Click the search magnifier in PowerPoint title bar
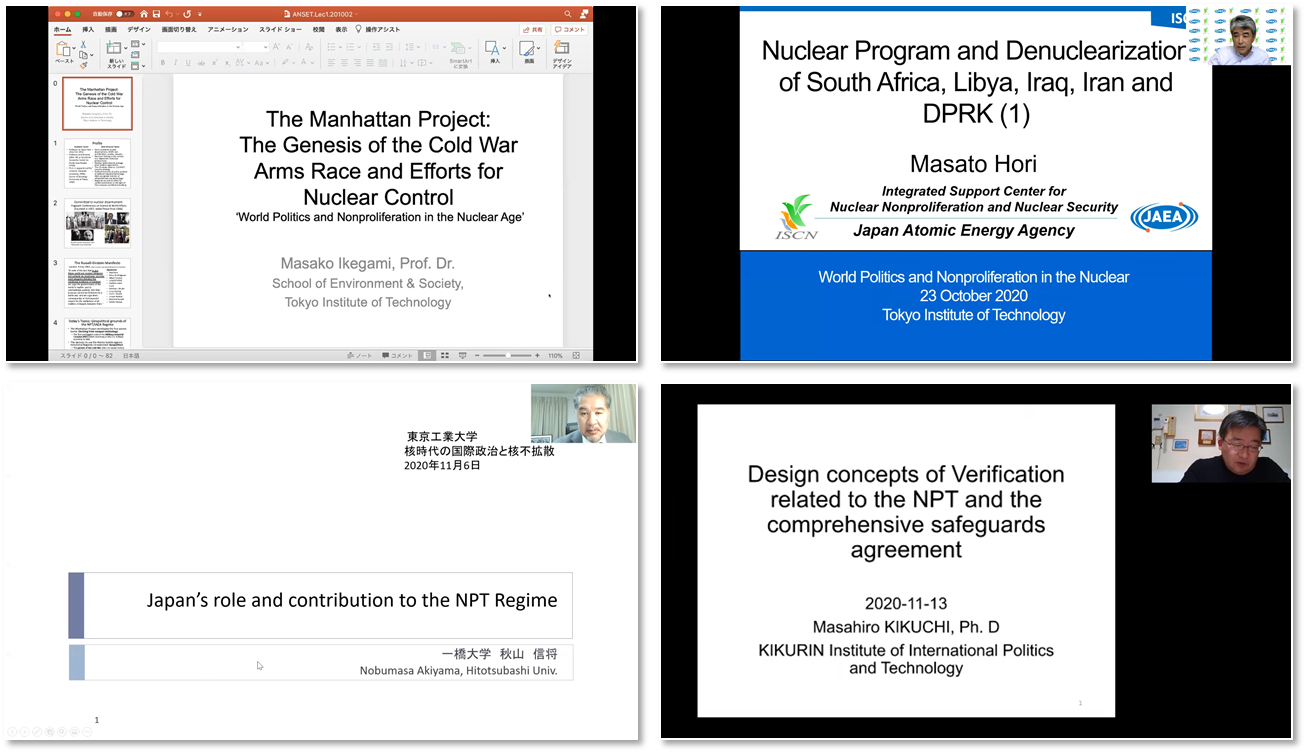 (567, 14)
